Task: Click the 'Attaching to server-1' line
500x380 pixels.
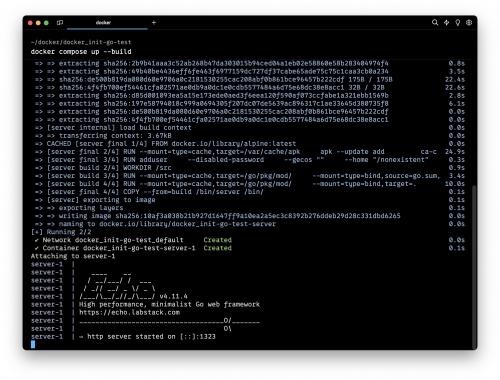Action: (x=73, y=256)
